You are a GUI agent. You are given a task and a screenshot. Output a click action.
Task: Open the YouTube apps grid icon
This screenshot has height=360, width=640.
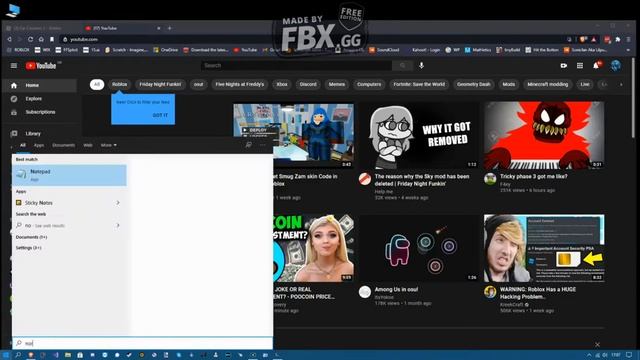click(x=580, y=66)
